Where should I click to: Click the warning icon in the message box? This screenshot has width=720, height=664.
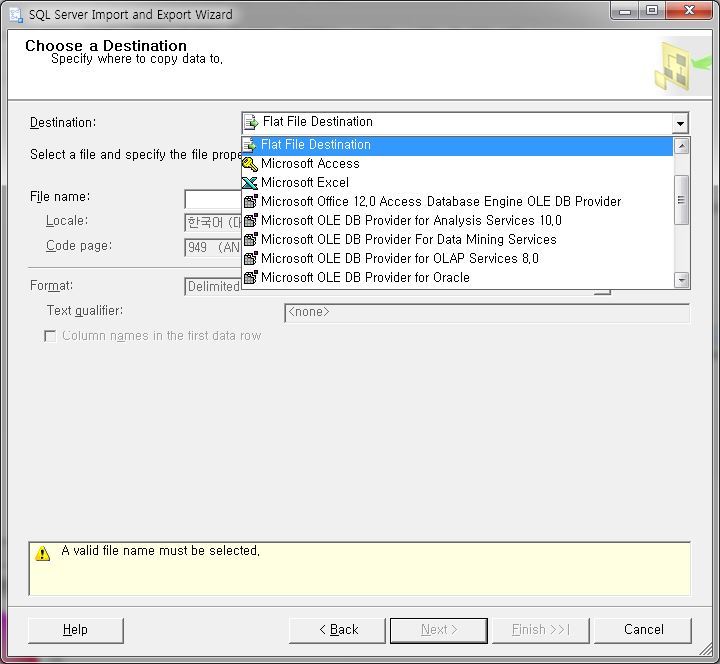[x=43, y=553]
